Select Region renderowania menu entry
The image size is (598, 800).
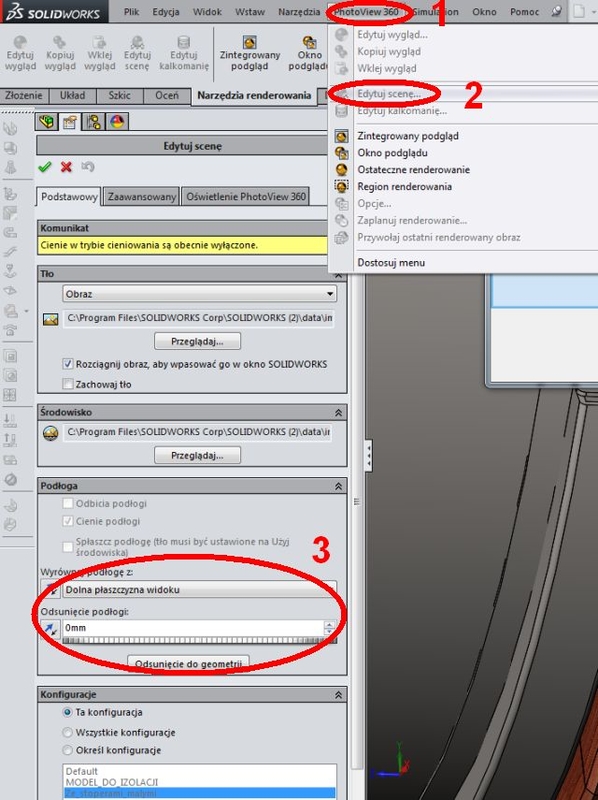click(x=404, y=187)
